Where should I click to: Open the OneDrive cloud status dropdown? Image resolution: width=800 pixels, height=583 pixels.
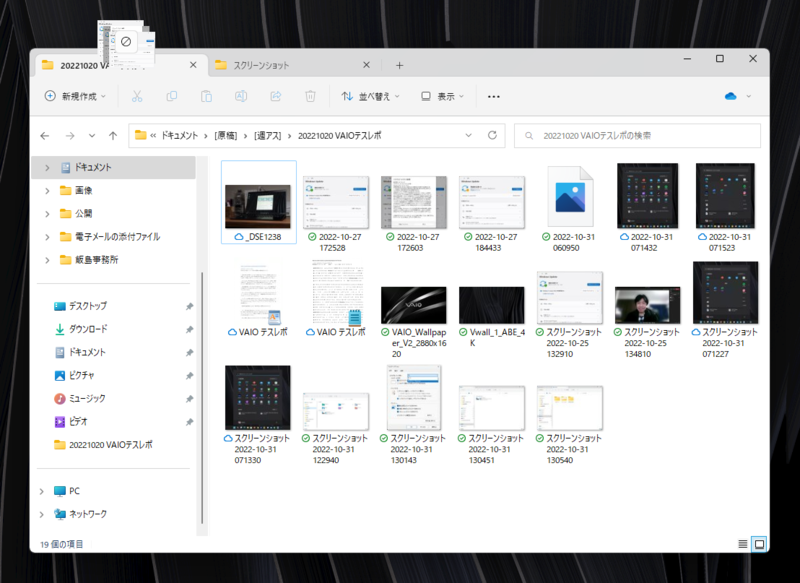(737, 96)
